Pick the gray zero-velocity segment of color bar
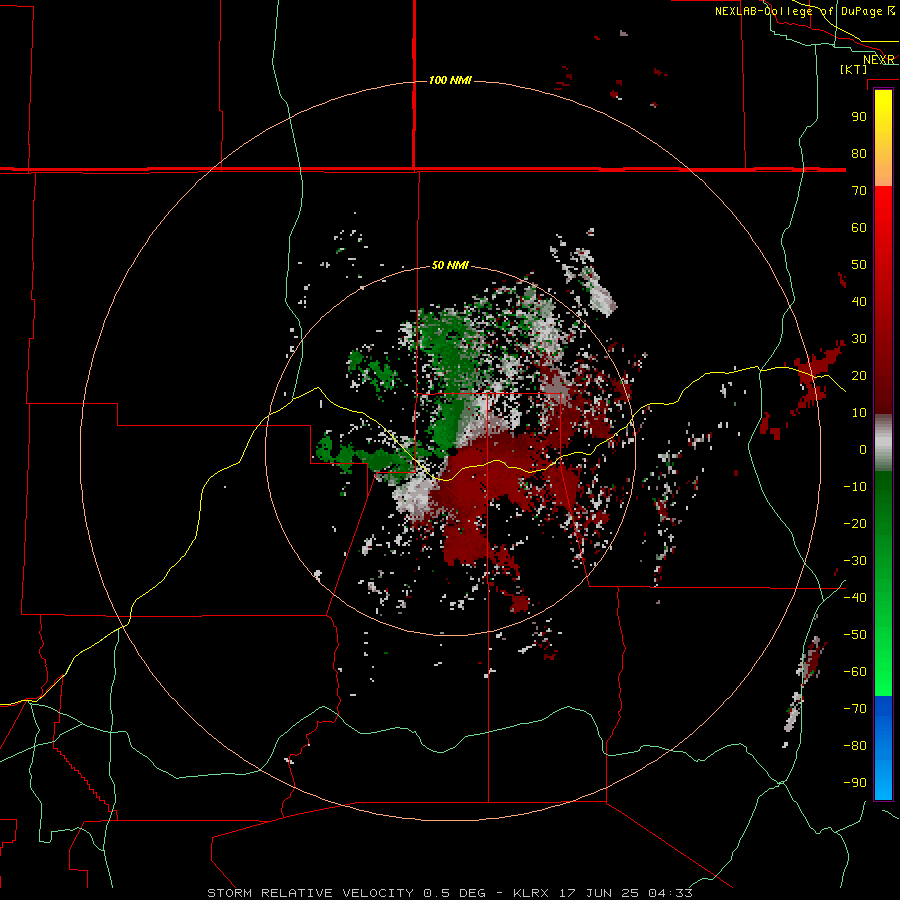Viewport: 900px width, 900px height. coord(883,443)
